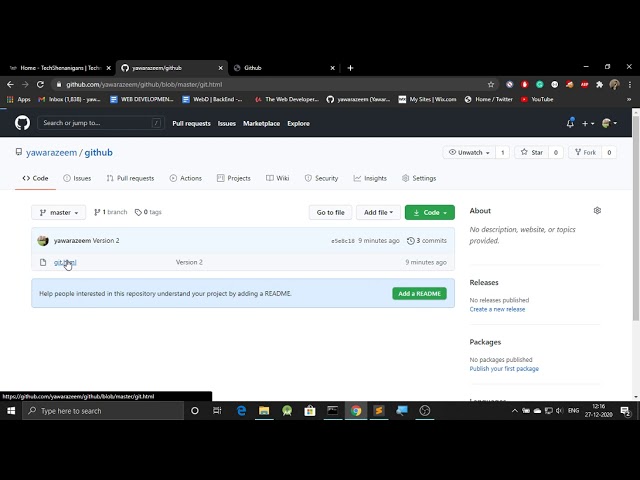Click the Add a README button
Image resolution: width=640 pixels, height=480 pixels.
coord(420,293)
